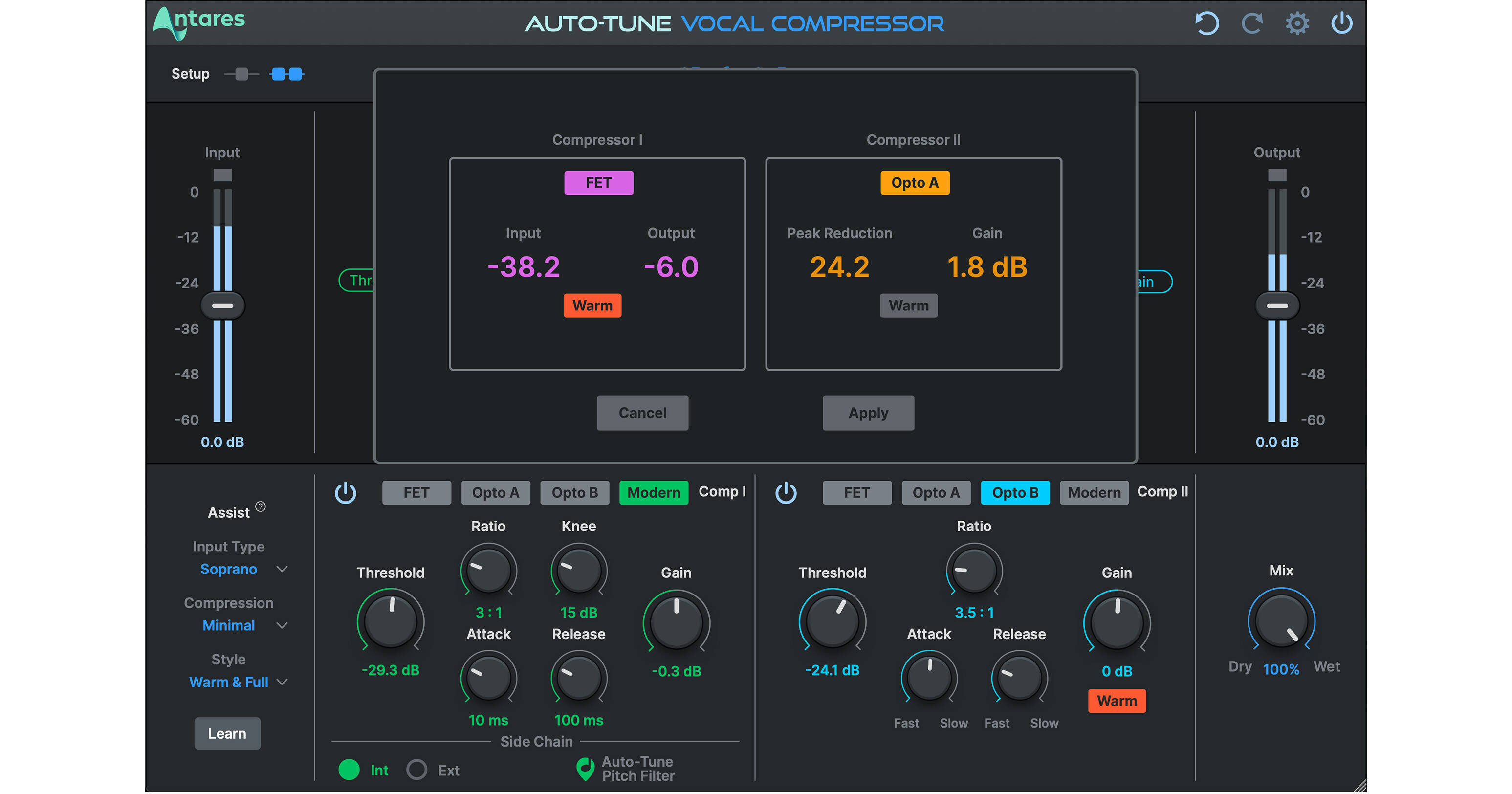Screen dimensions: 1512x794
Task: Click the redo arrow icon
Action: click(x=1252, y=23)
